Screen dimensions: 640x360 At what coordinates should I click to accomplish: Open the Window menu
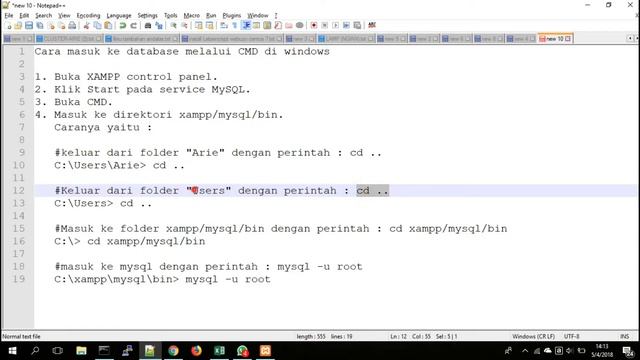click(258, 16)
